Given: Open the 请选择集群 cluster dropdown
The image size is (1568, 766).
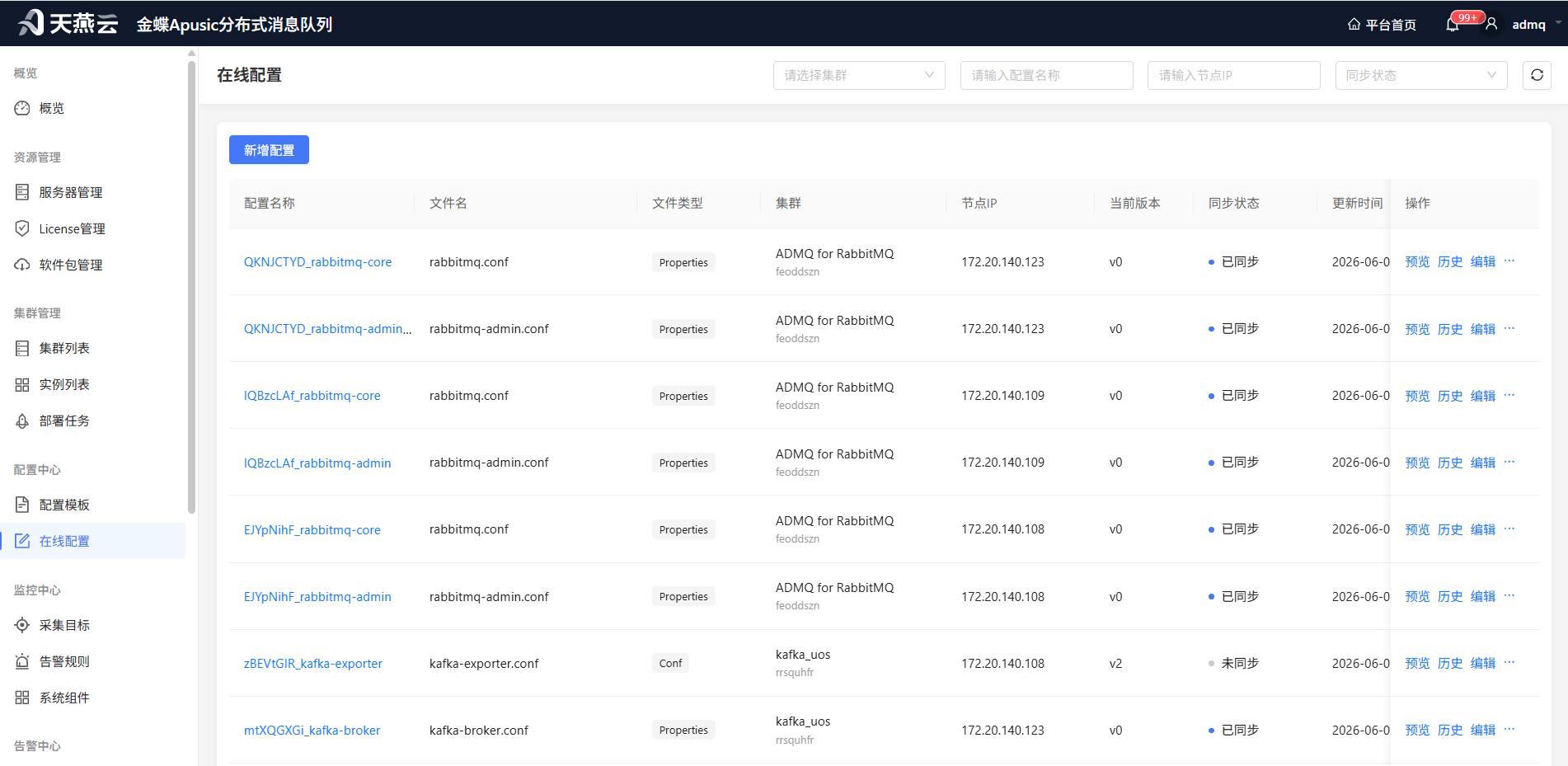Looking at the screenshot, I should [859, 75].
